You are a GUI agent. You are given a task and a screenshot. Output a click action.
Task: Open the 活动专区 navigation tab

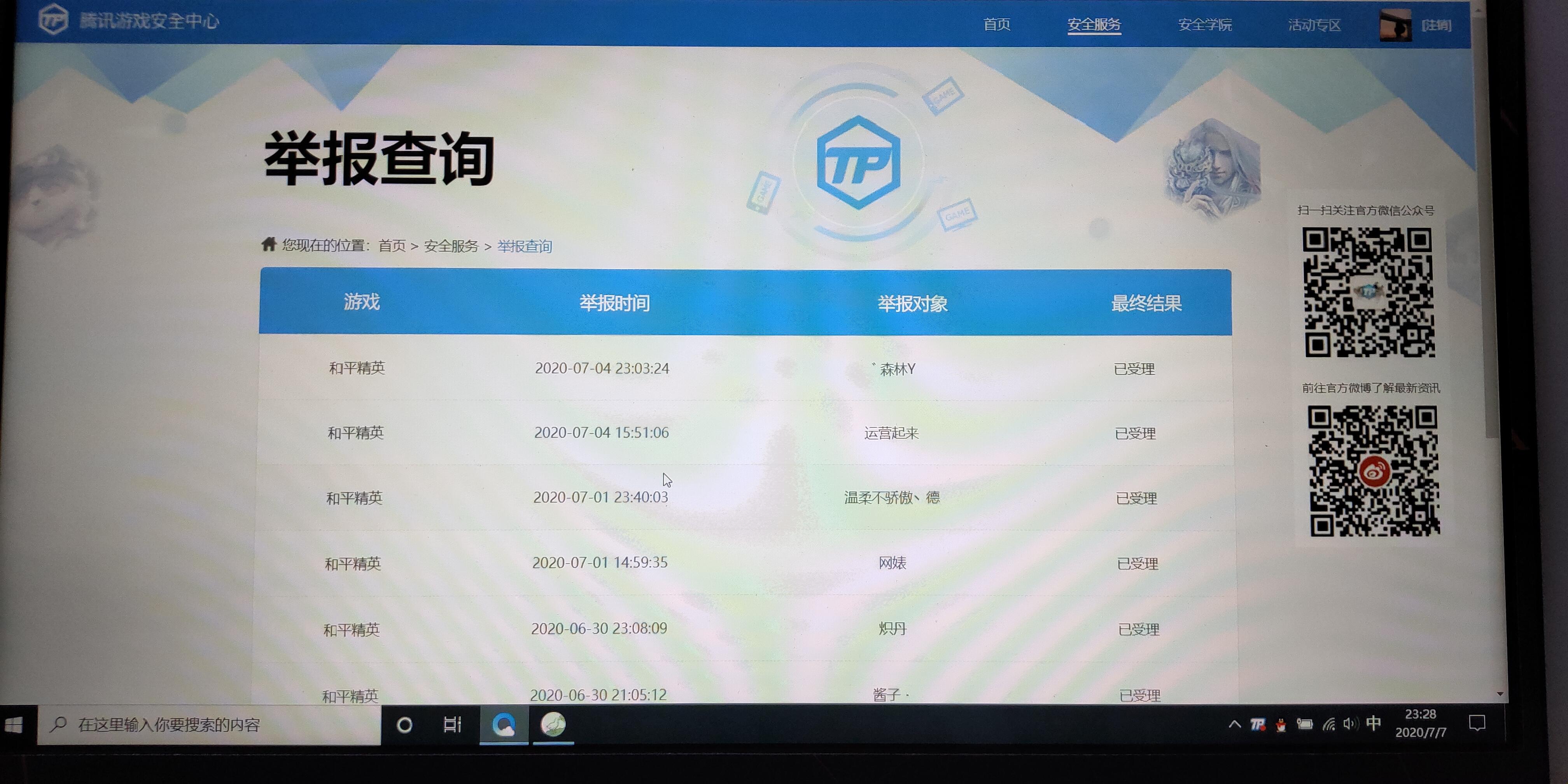pyautogui.click(x=1314, y=25)
